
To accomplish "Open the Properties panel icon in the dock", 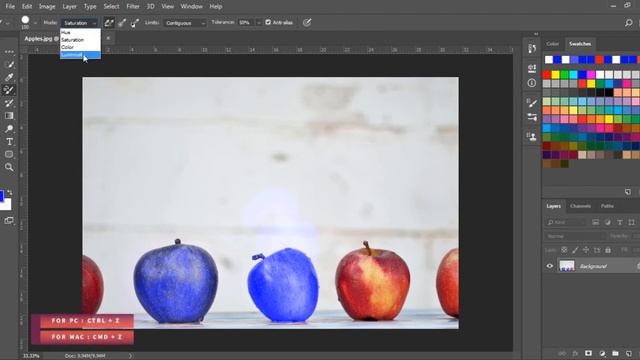I will click(x=532, y=68).
